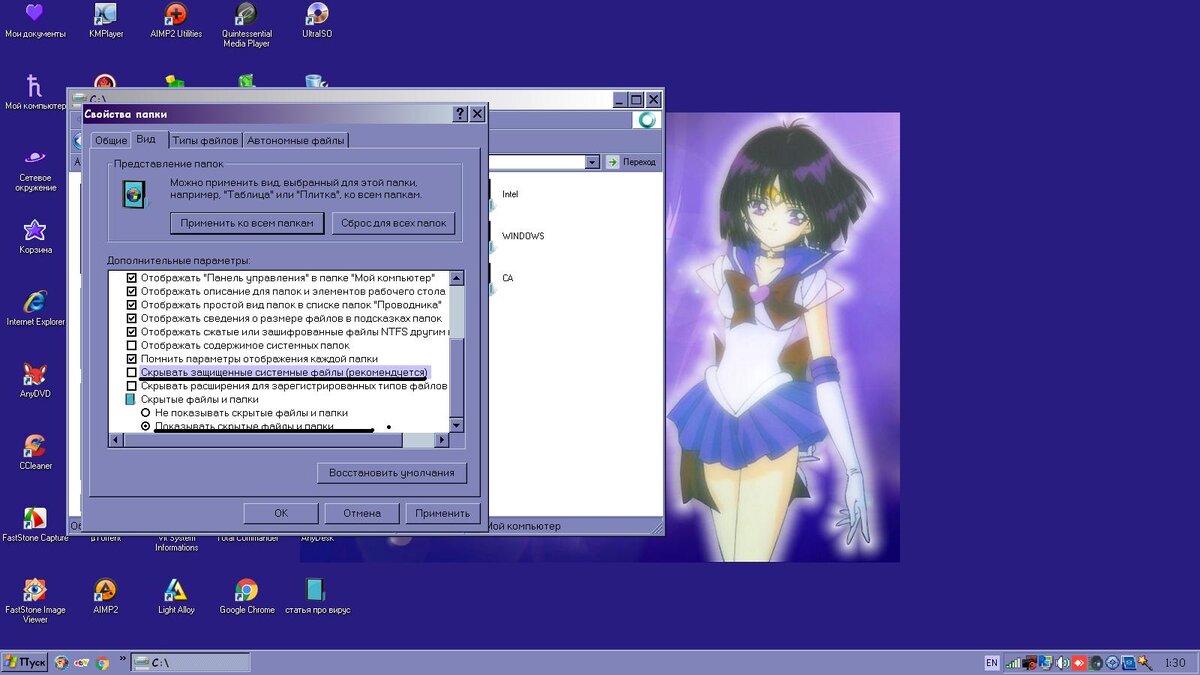
Task: Click the Internet Explorer desktop icon
Action: 35,309
